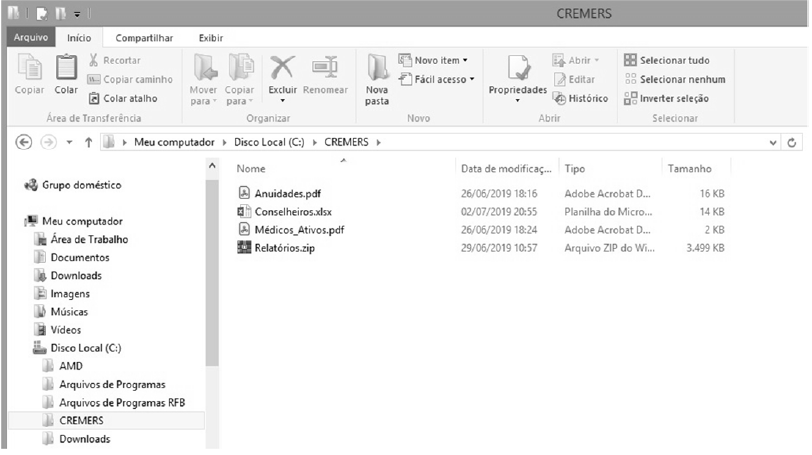Image resolution: width=812 pixels, height=455 pixels.
Task: Select CREMERS folder in navigation tree
Action: click(x=107, y=420)
